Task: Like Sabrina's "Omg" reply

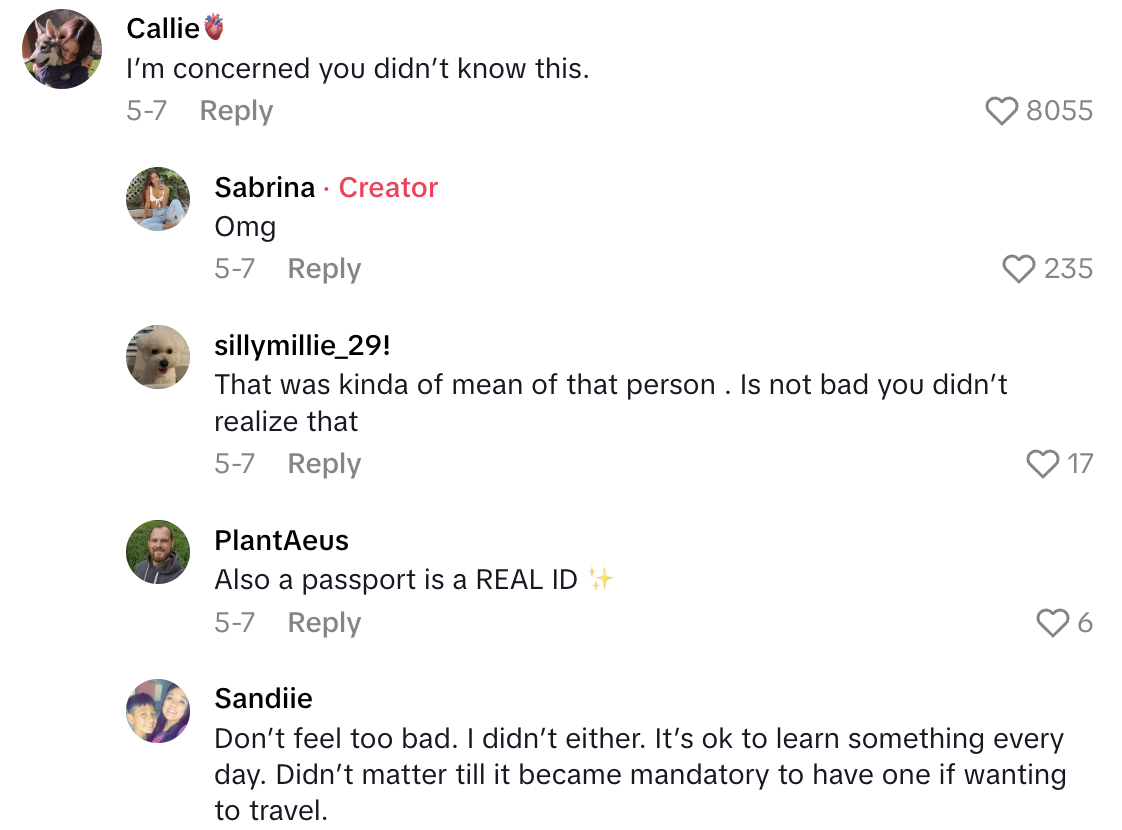Action: (1019, 268)
